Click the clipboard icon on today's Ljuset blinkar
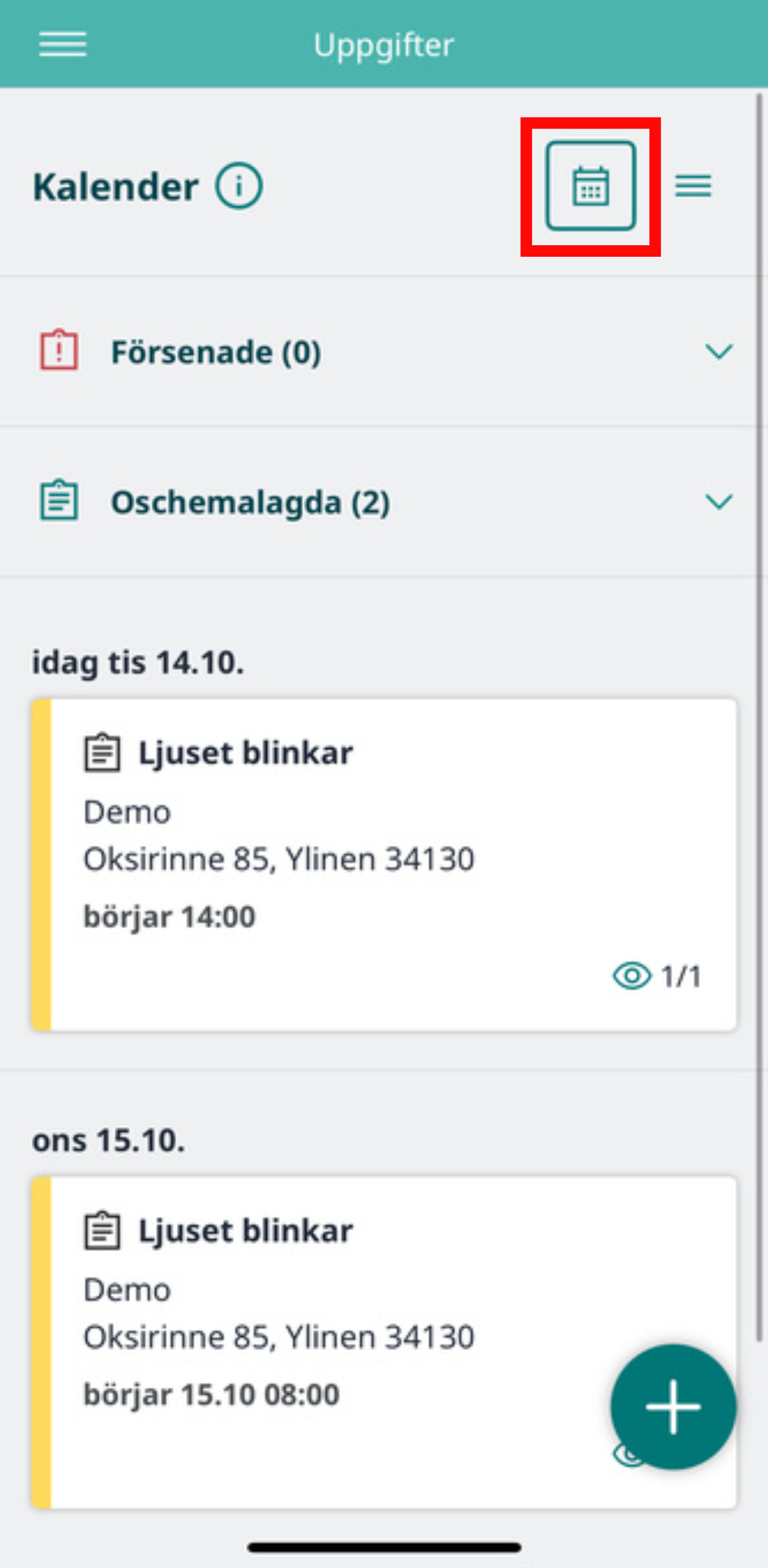This screenshot has width=768, height=1568. (x=102, y=752)
